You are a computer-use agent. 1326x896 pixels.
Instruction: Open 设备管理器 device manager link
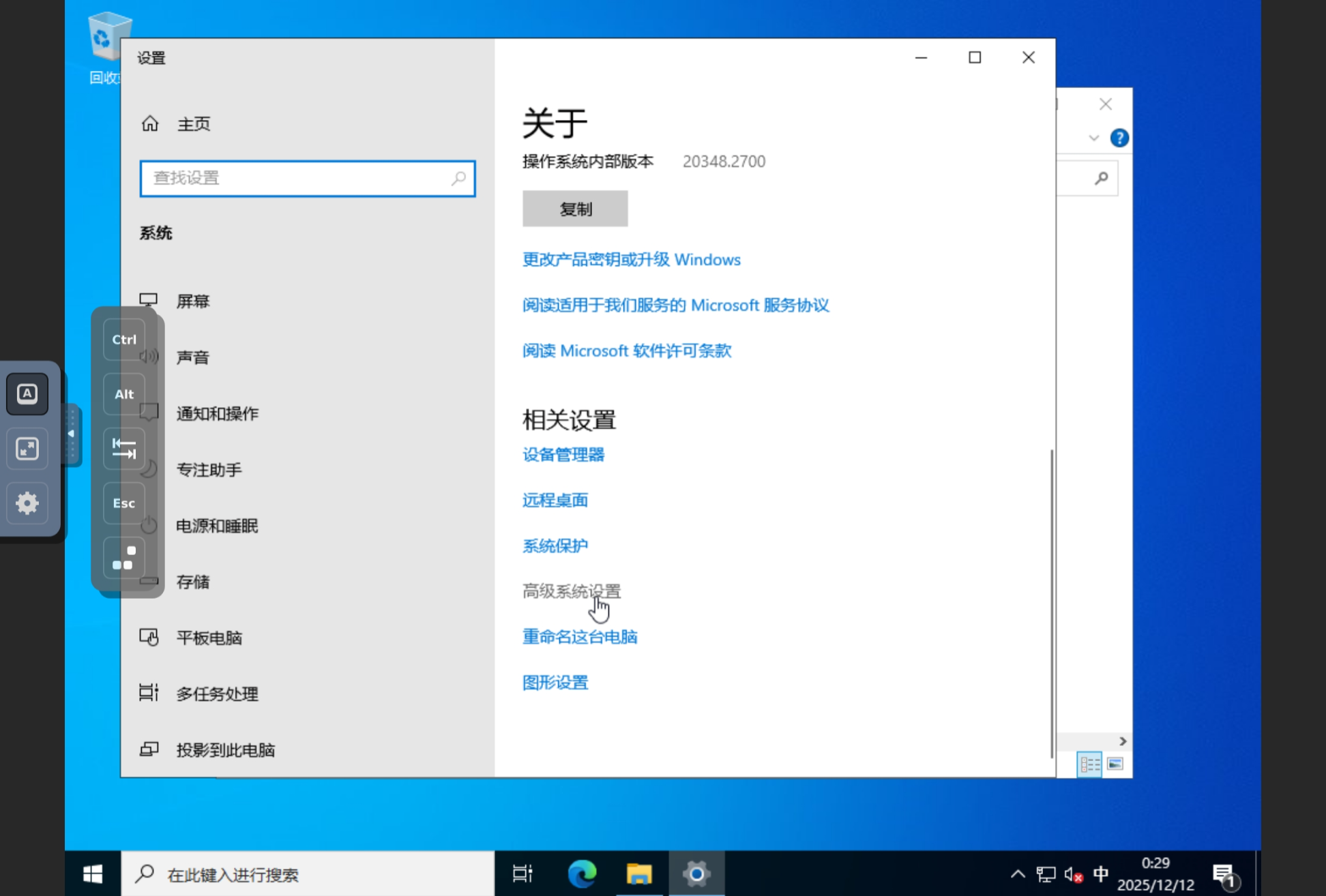point(563,455)
